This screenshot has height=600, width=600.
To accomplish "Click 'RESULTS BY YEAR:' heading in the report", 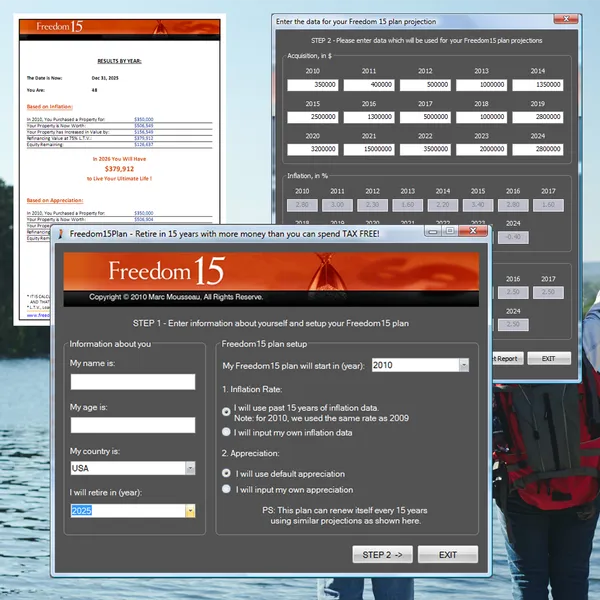I will 119,61.
